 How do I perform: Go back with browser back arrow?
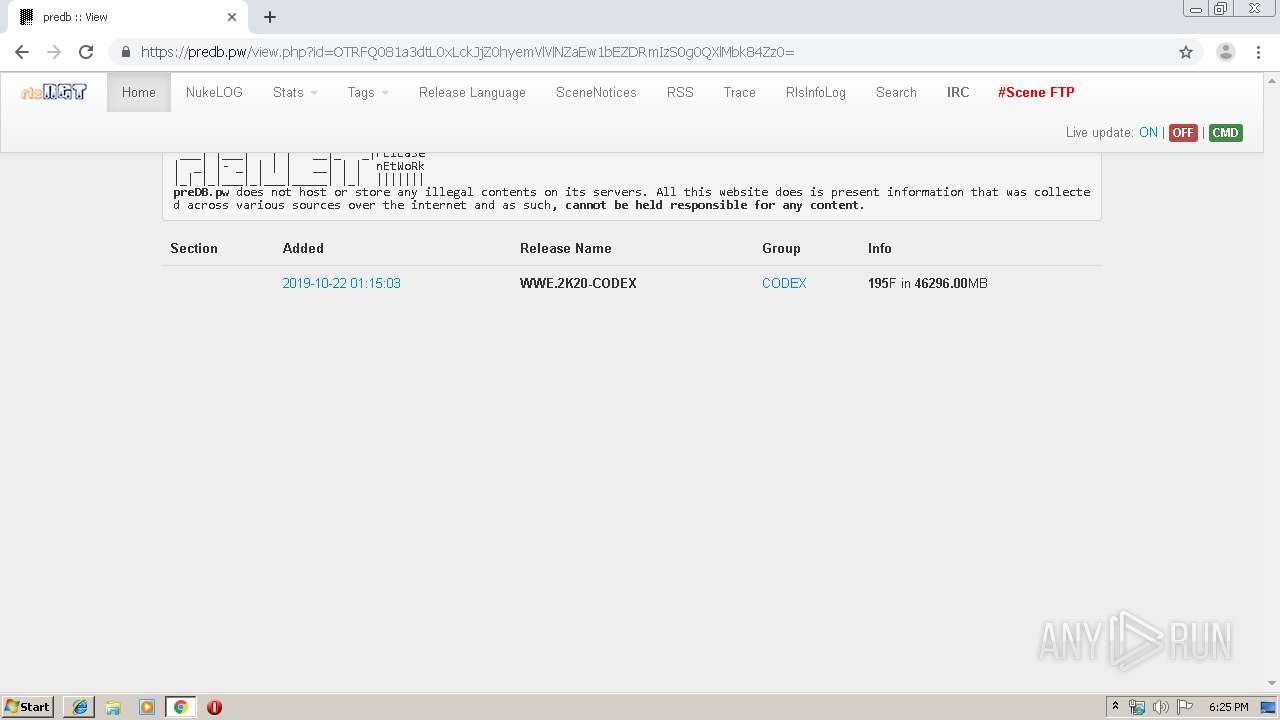pyautogui.click(x=22, y=52)
